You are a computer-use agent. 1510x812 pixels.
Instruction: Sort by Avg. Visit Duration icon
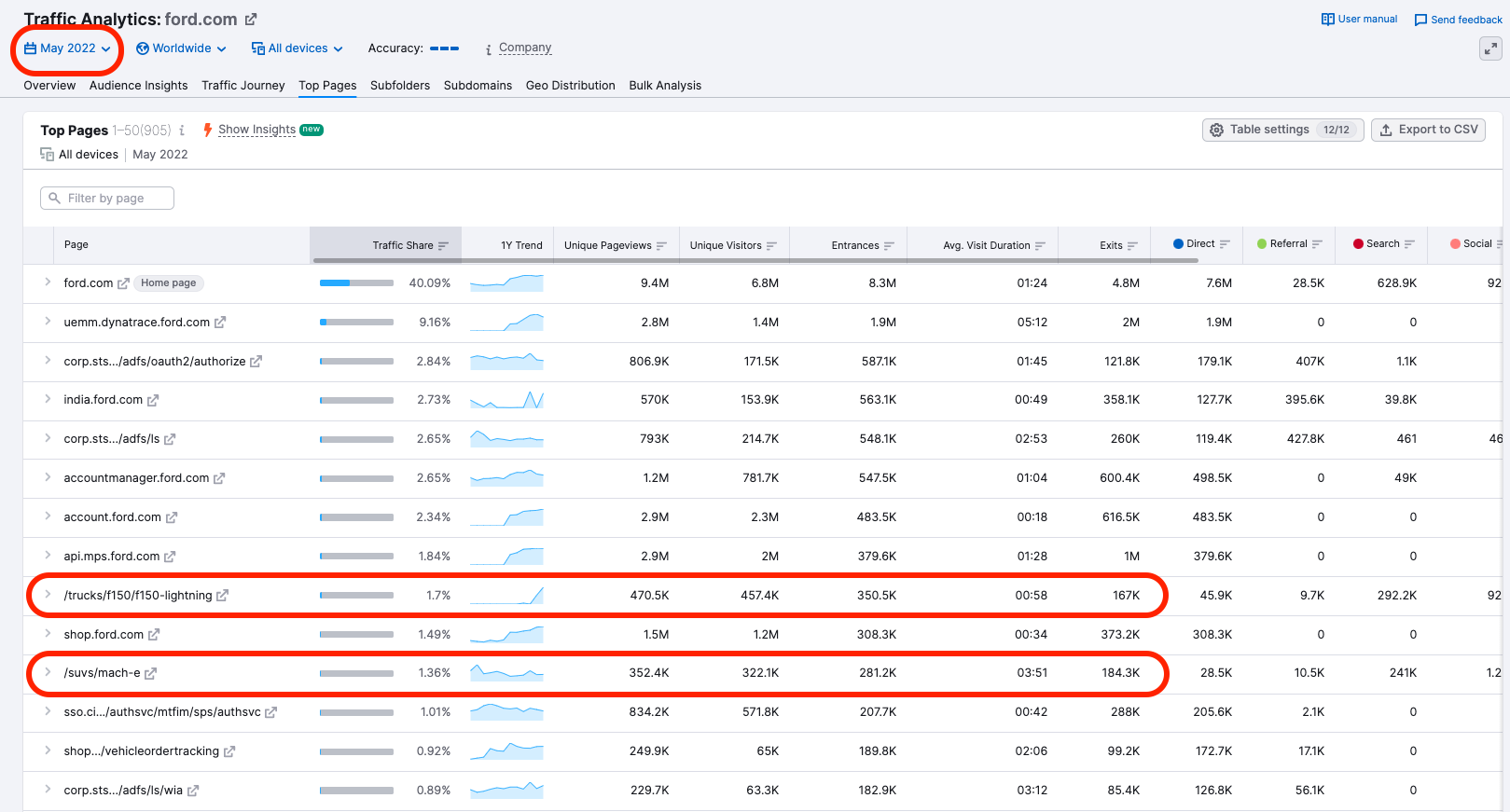(x=1040, y=246)
